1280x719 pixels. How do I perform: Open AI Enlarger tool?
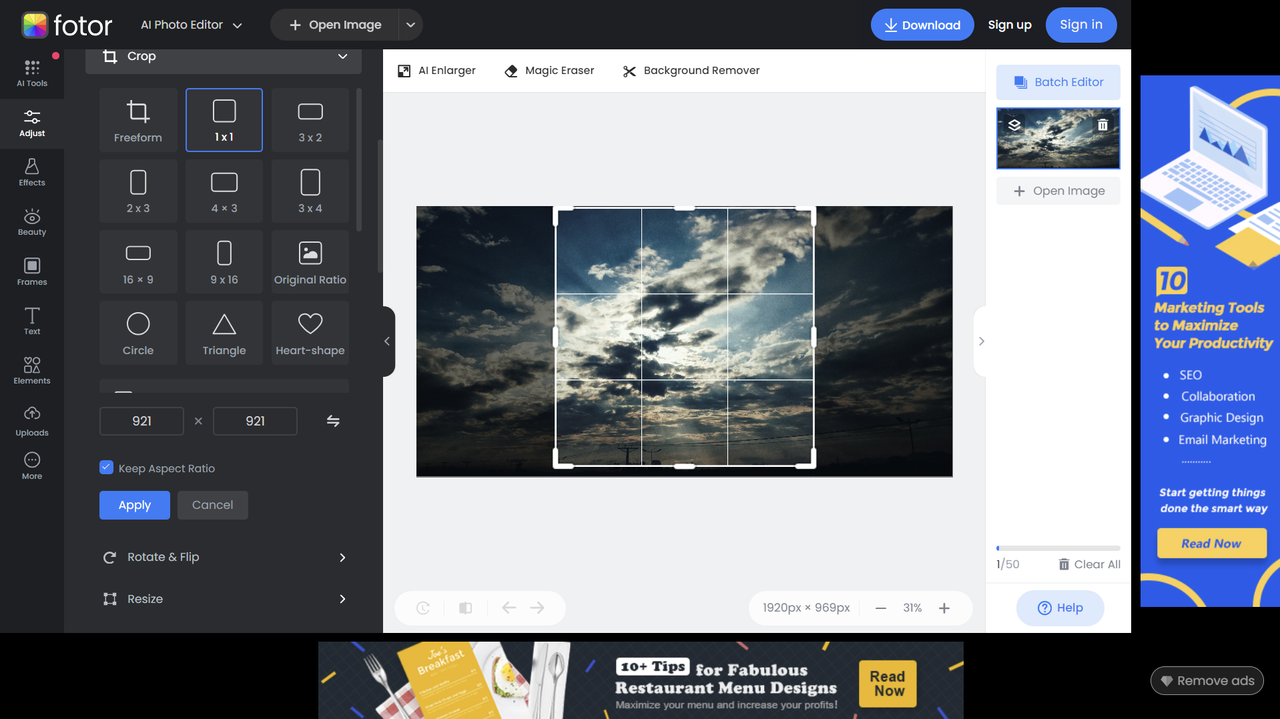point(437,71)
